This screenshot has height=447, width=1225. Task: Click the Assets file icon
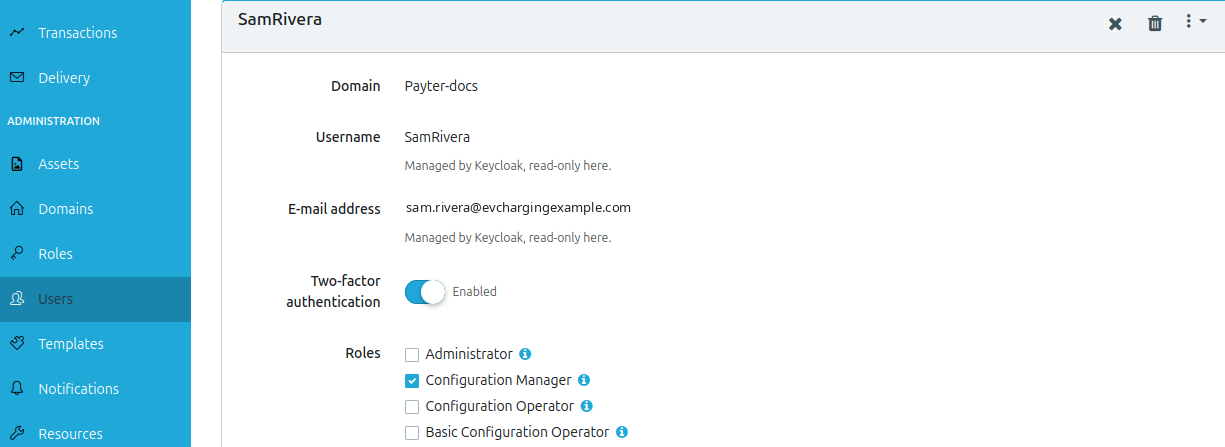(x=17, y=164)
